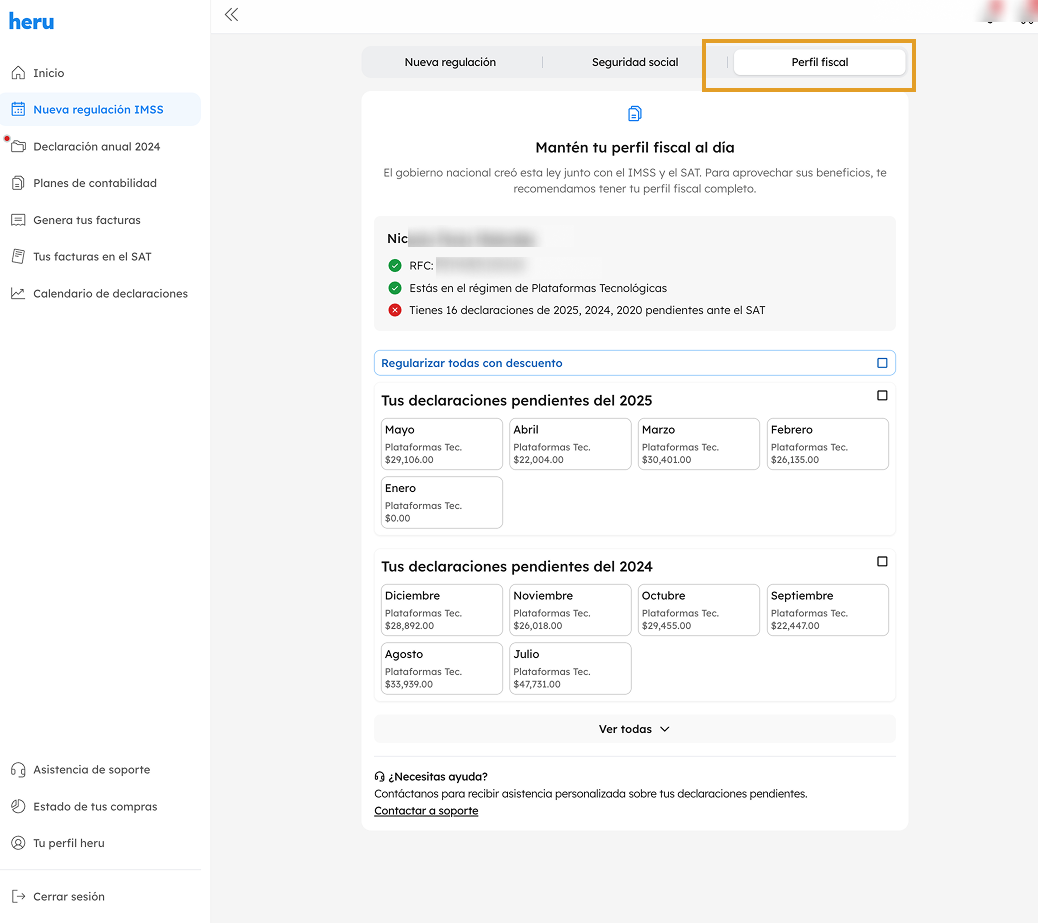Viewport: 1038px width, 923px height.
Task: Click the Declaración anual 2024 folder icon
Action: [x=19, y=146]
